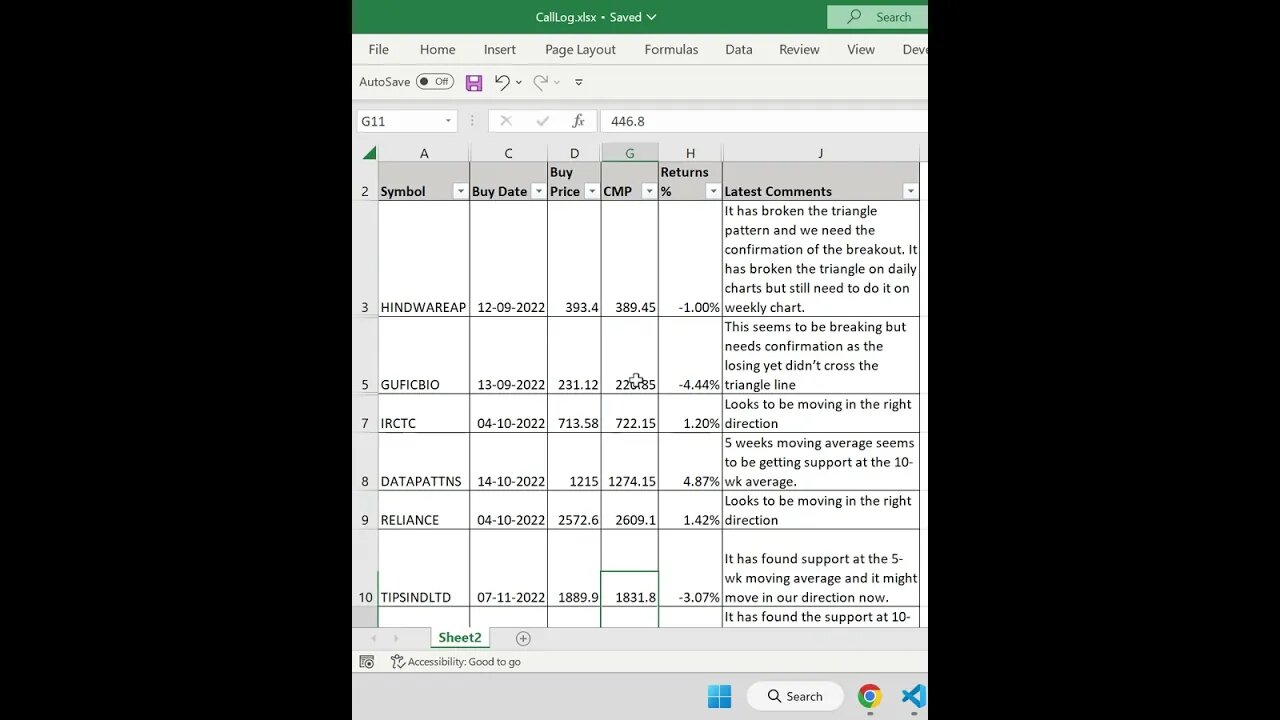This screenshot has height=720, width=1280.
Task: Toggle the AutoSave switch
Action: click(x=435, y=82)
